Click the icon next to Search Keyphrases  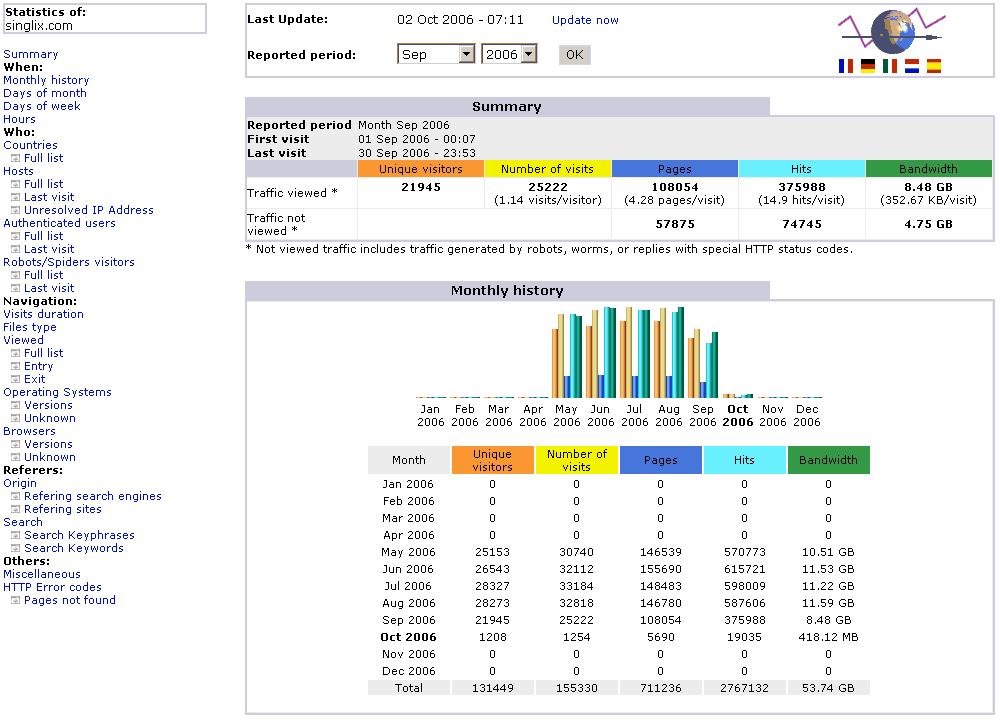15,536
